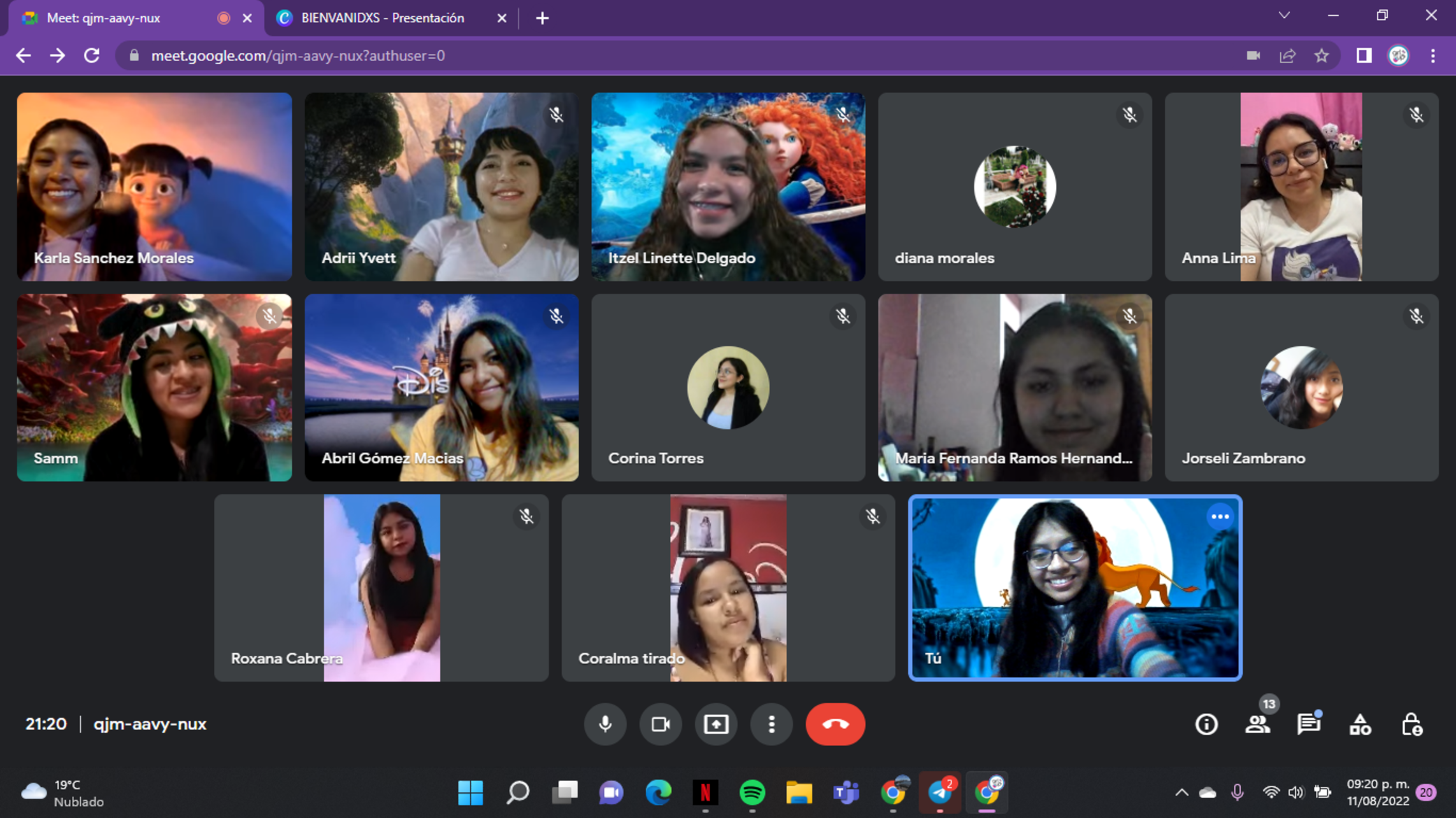The height and width of the screenshot is (818, 1456).
Task: Toggle Chrome side panel button
Action: 1364,56
